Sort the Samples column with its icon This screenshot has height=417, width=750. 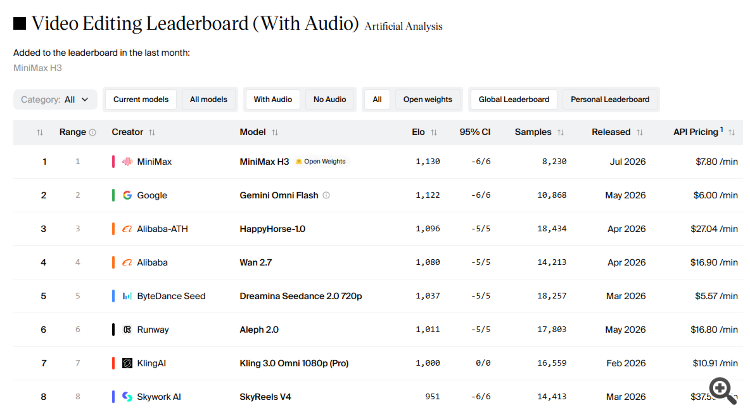[561, 132]
